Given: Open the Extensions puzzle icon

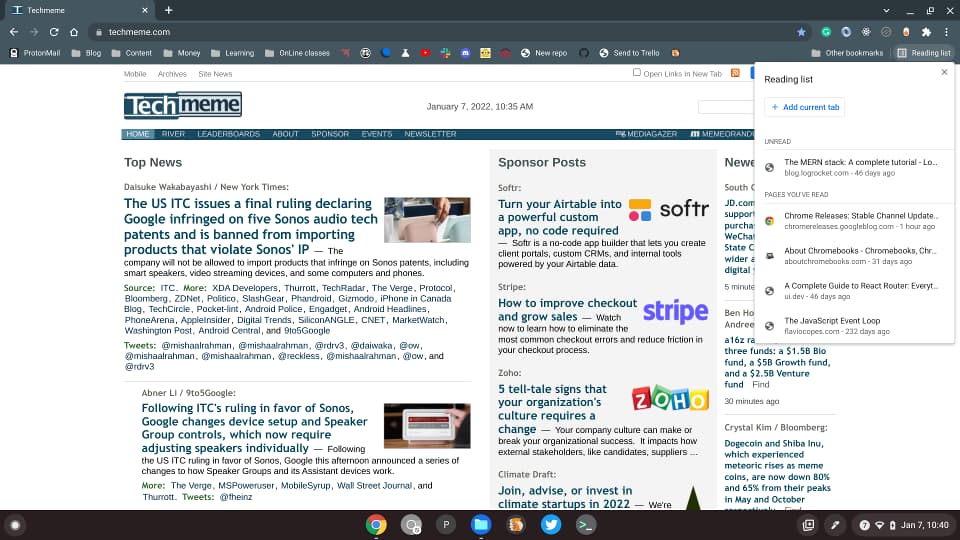Looking at the screenshot, I should pyautogui.click(x=926, y=32).
